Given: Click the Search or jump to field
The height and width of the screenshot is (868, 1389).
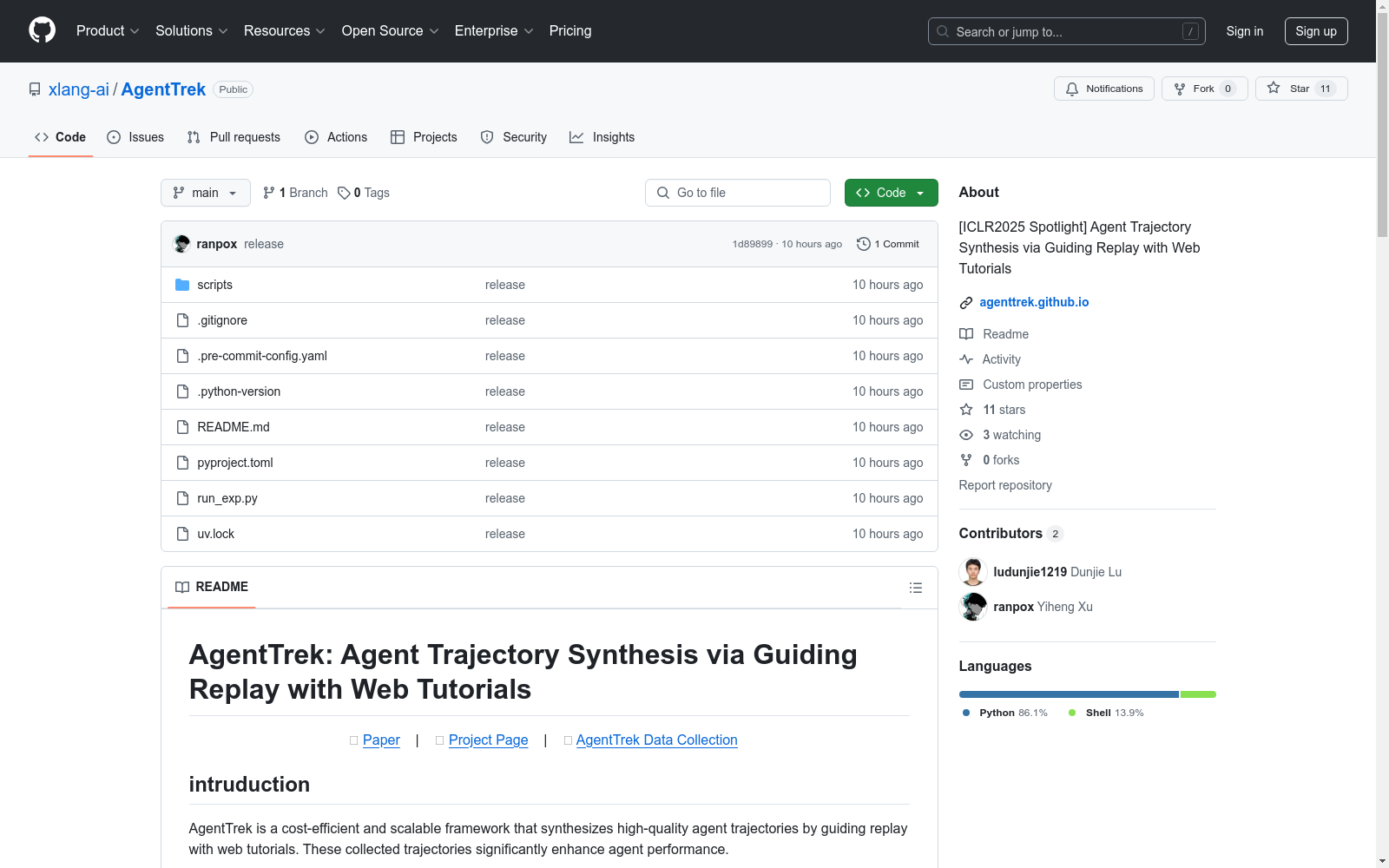Looking at the screenshot, I should click(x=1067, y=31).
